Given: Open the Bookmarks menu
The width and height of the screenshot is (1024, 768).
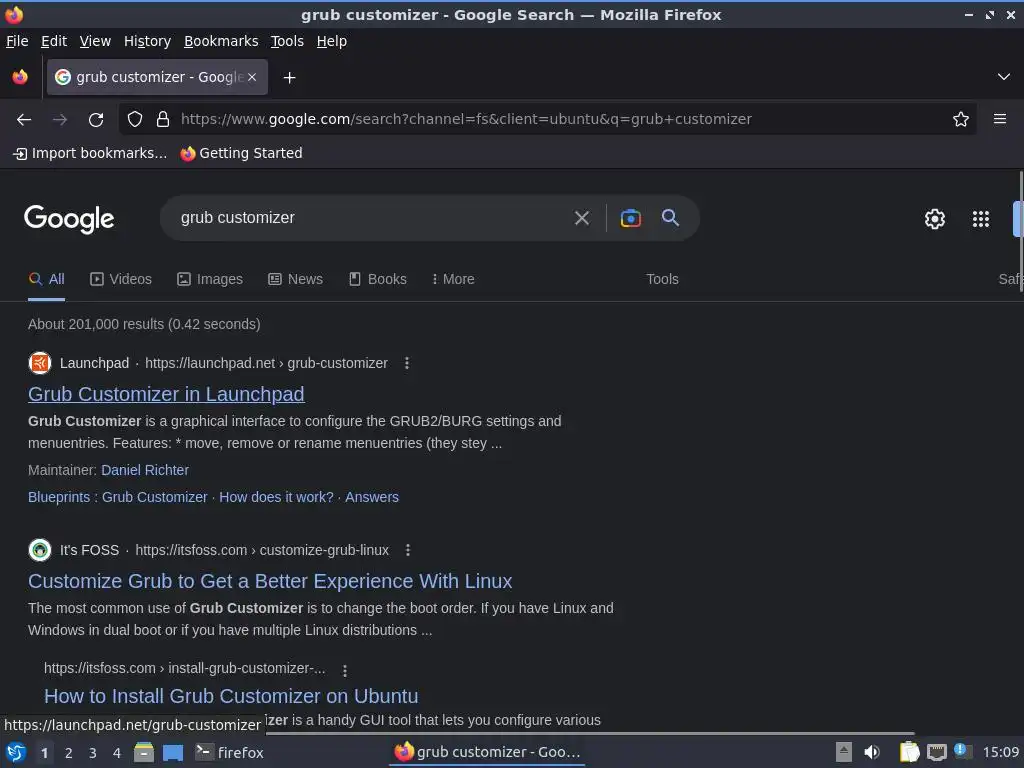Looking at the screenshot, I should pyautogui.click(x=221, y=41).
